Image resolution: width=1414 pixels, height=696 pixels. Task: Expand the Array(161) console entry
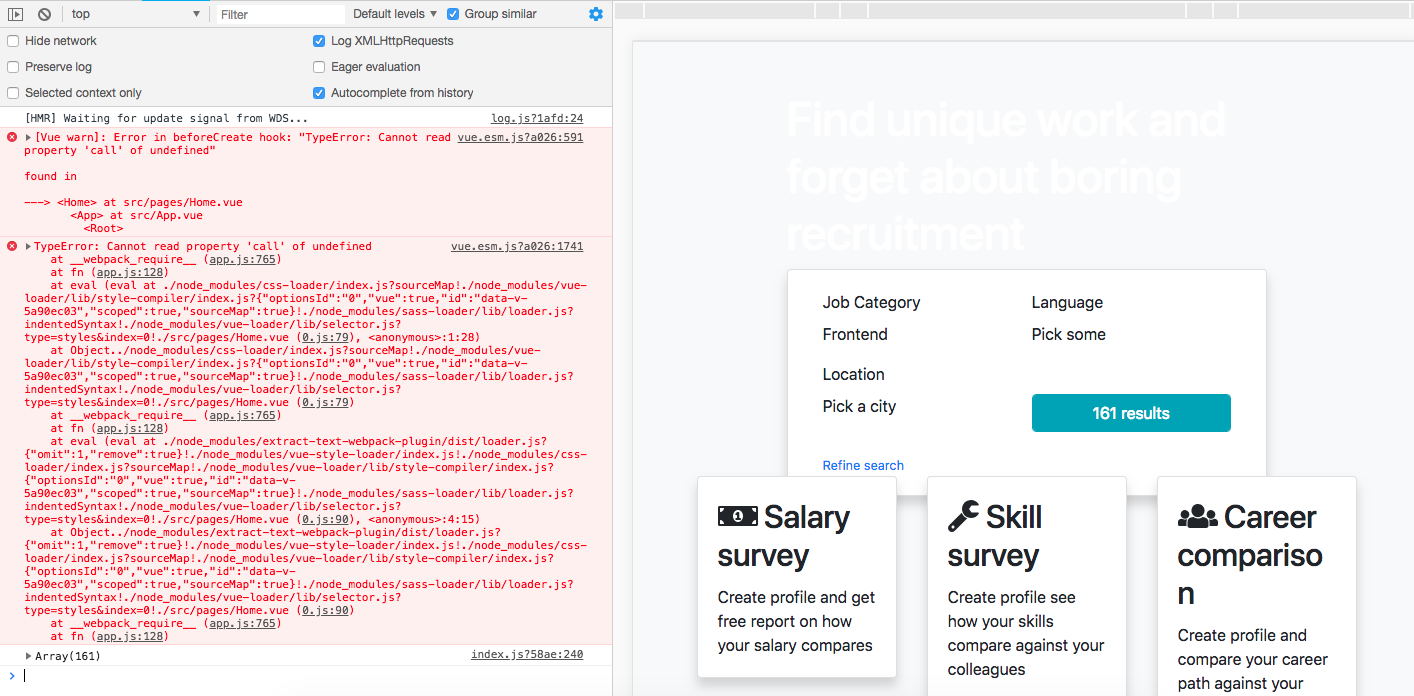(x=27, y=654)
